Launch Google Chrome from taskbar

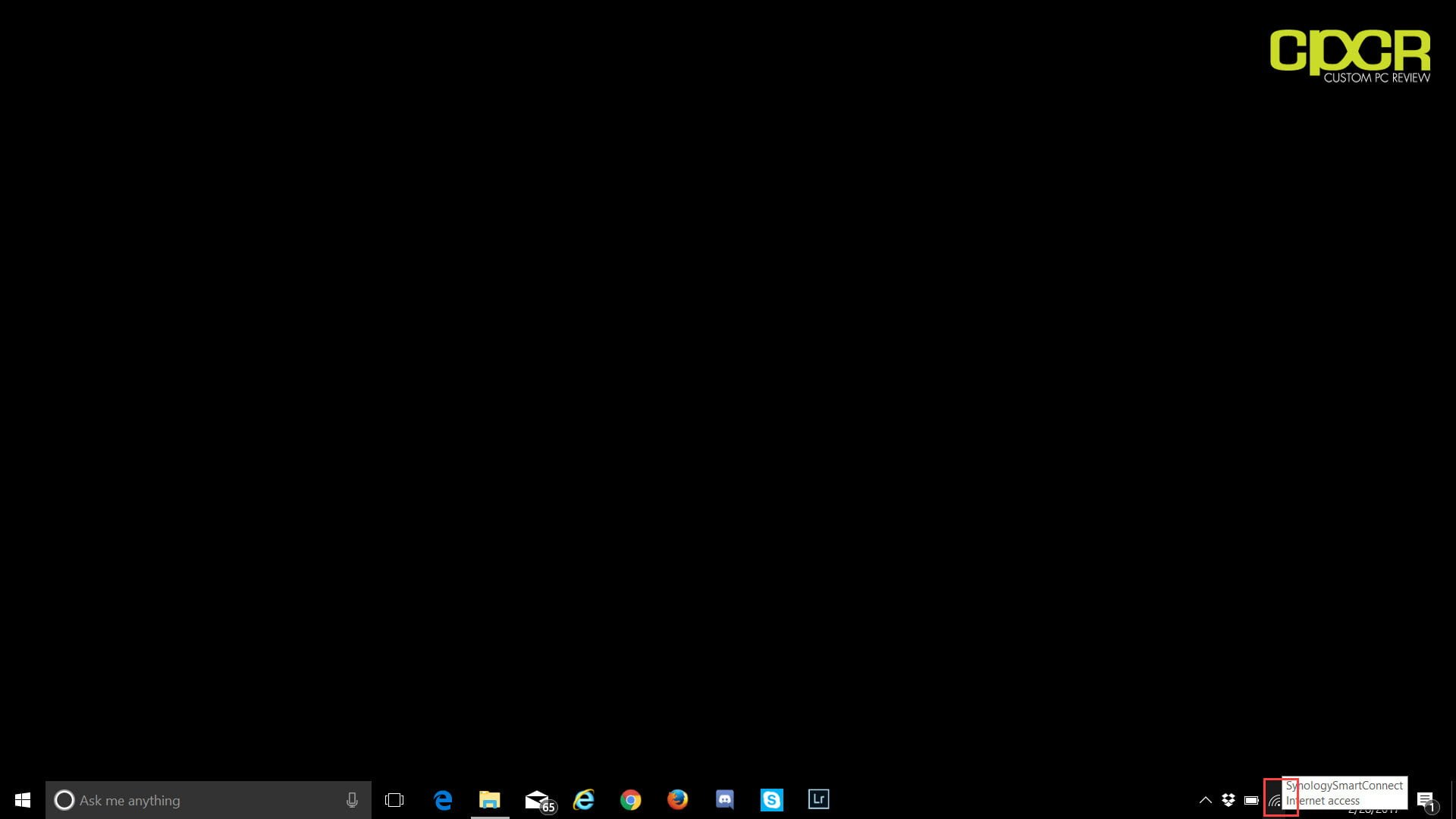coord(631,800)
